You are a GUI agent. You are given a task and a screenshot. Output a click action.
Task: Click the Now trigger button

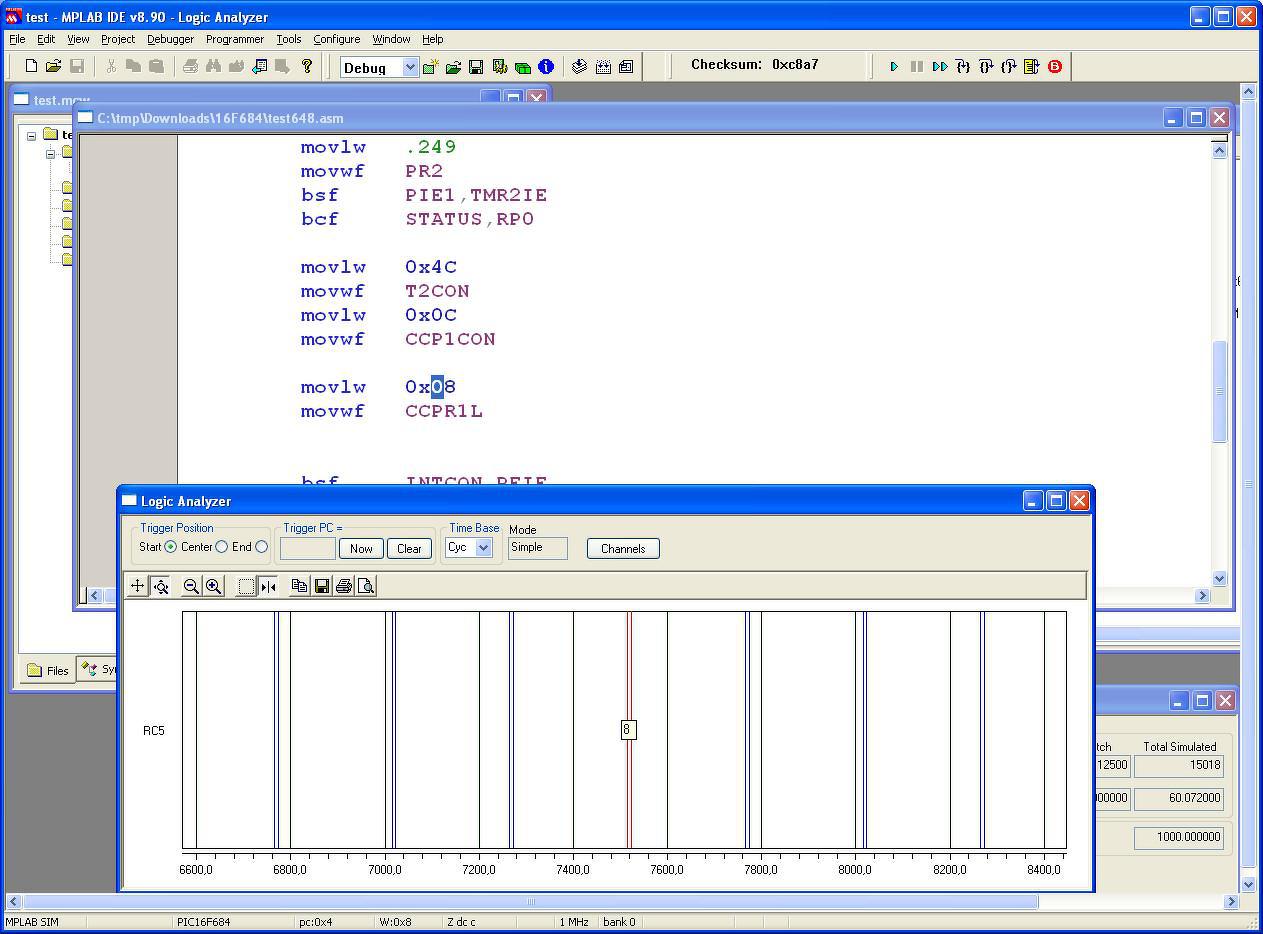[361, 548]
